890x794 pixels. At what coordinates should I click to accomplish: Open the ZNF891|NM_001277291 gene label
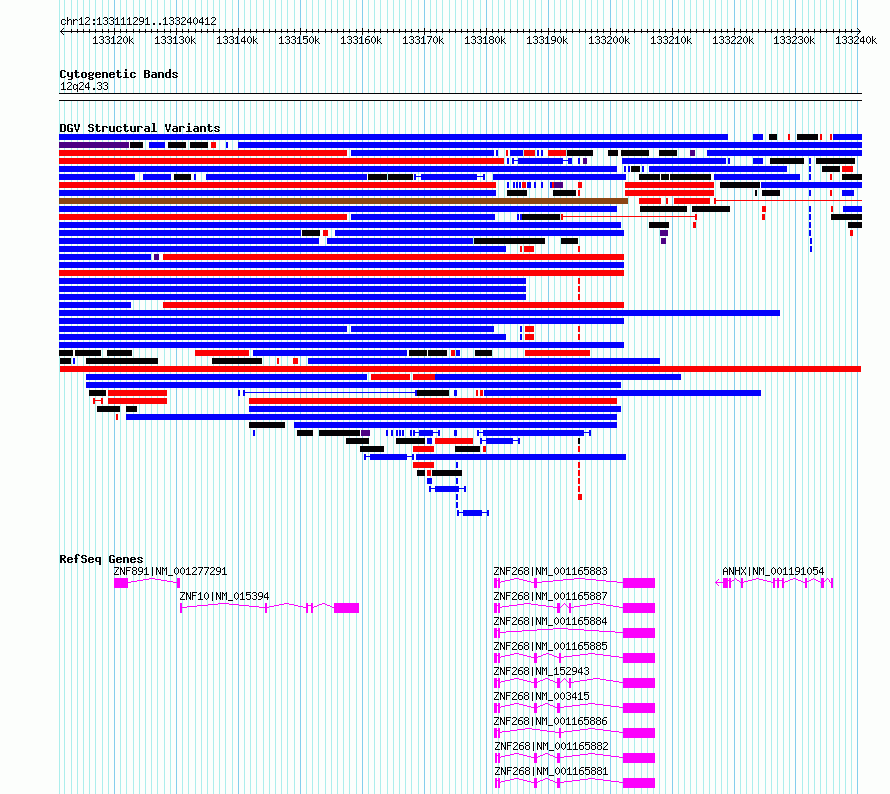(x=170, y=571)
